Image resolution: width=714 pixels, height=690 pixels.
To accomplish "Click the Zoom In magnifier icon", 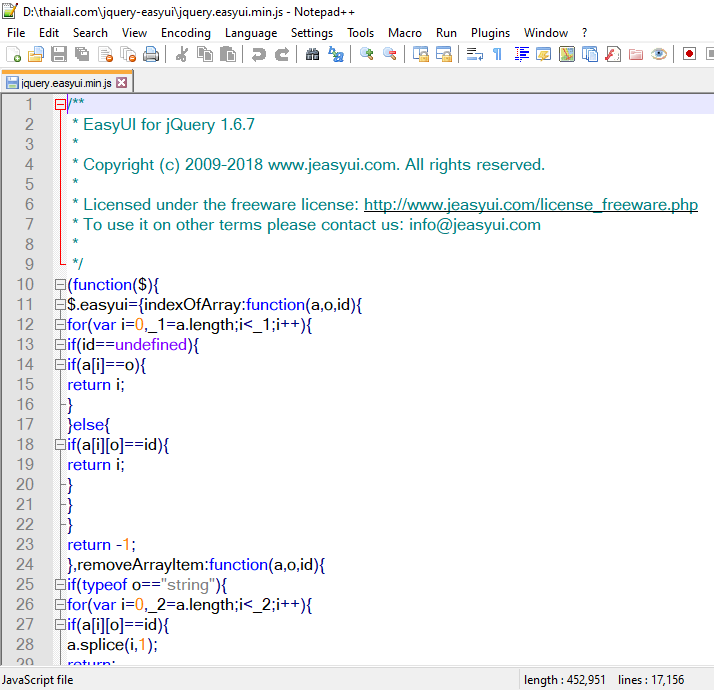I will tap(367, 54).
